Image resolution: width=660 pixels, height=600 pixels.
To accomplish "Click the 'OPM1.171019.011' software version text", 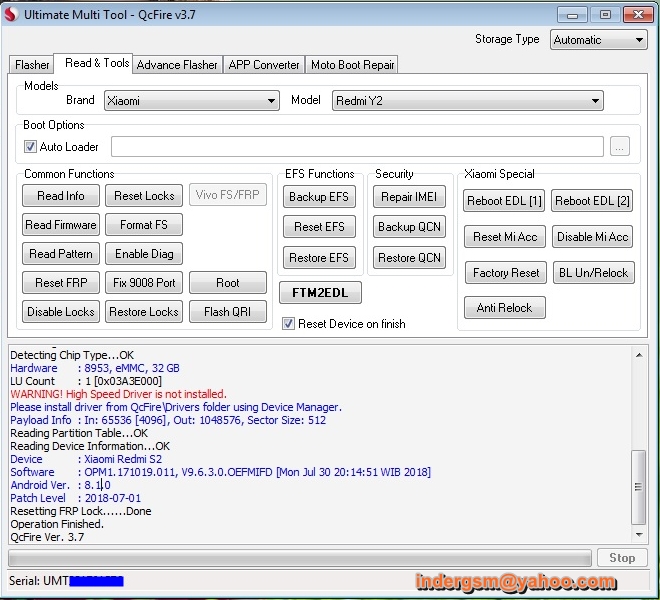I will [x=130, y=472].
